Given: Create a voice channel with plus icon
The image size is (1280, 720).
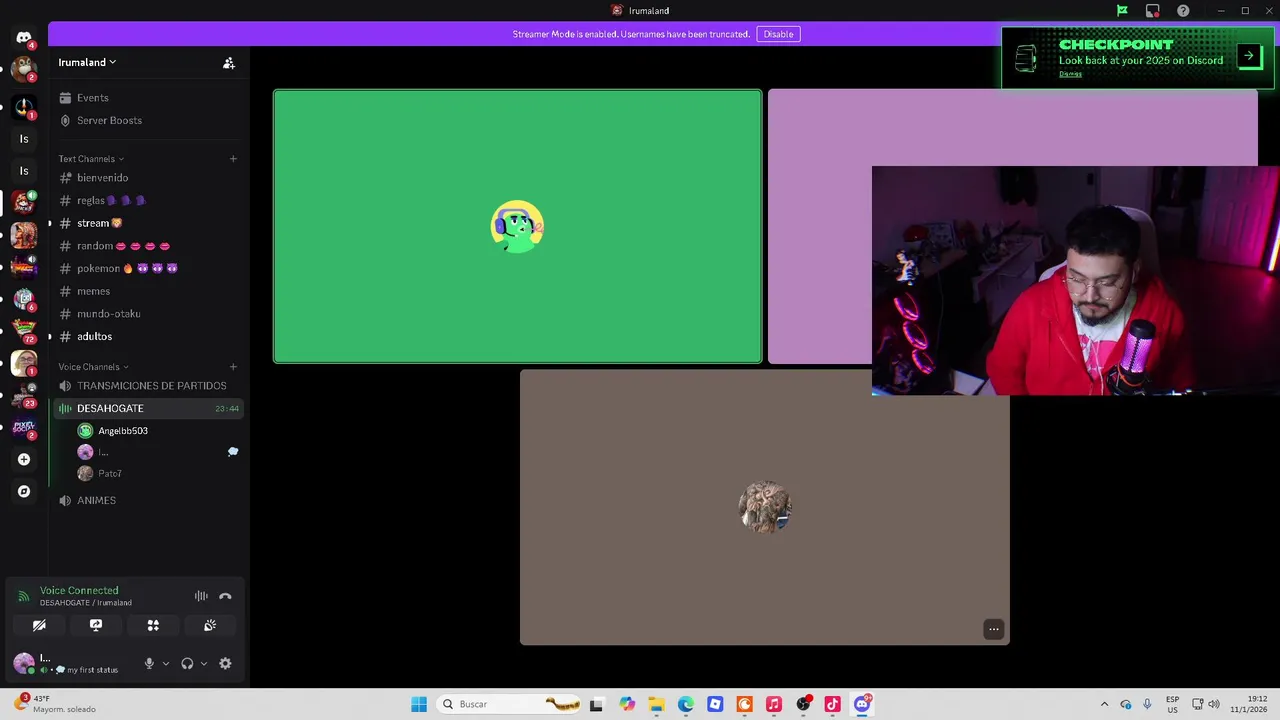Looking at the screenshot, I should coord(233,367).
